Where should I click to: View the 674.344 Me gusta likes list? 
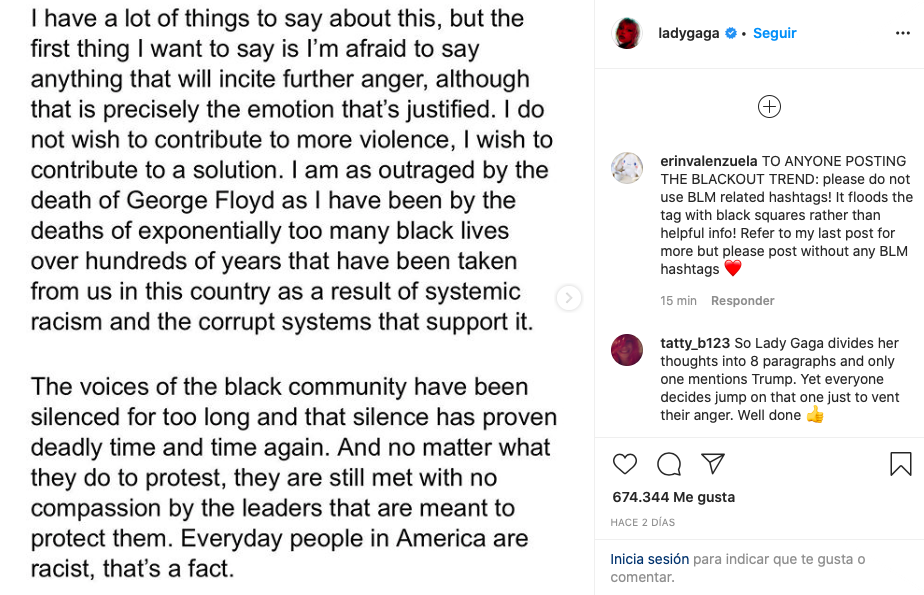click(673, 497)
